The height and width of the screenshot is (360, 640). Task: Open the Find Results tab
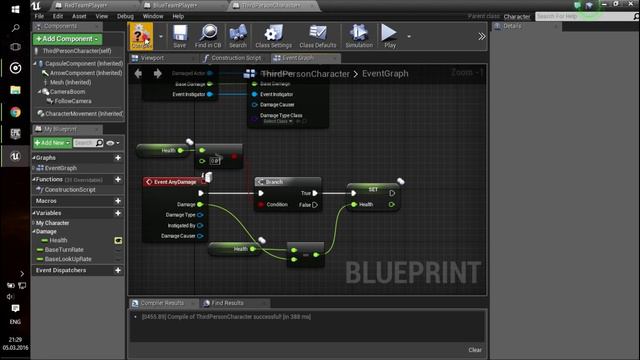click(x=227, y=303)
